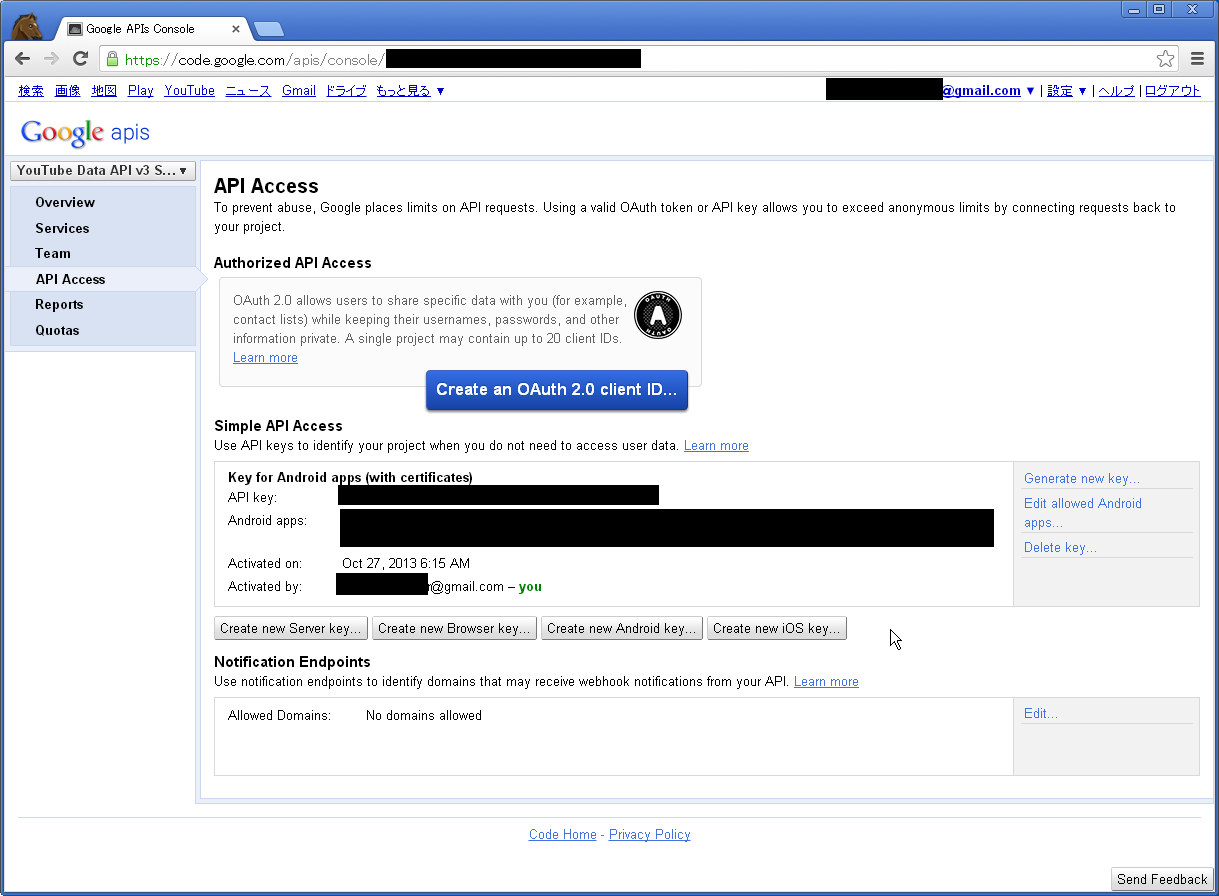Image resolution: width=1219 pixels, height=896 pixels.
Task: Open the Chrome menu icon
Action: 1198,59
